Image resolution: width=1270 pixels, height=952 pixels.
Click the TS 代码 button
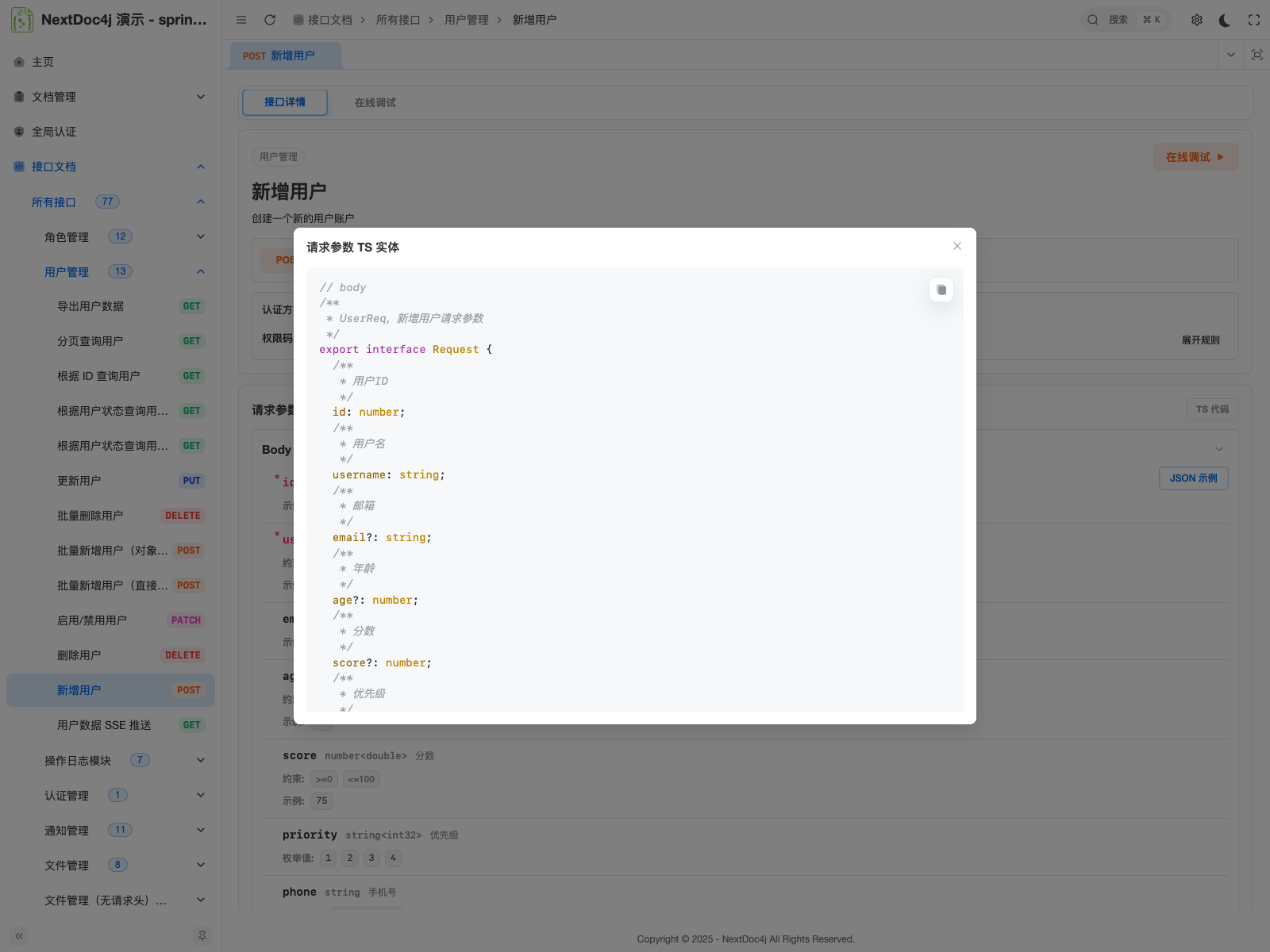[1212, 409]
